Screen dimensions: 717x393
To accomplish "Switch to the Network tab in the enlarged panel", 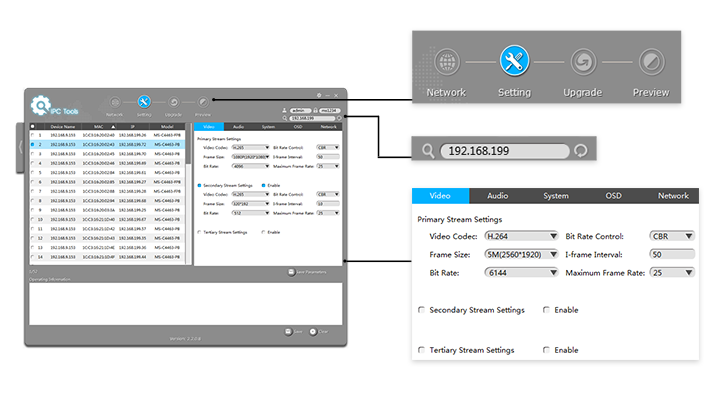I will [673, 195].
